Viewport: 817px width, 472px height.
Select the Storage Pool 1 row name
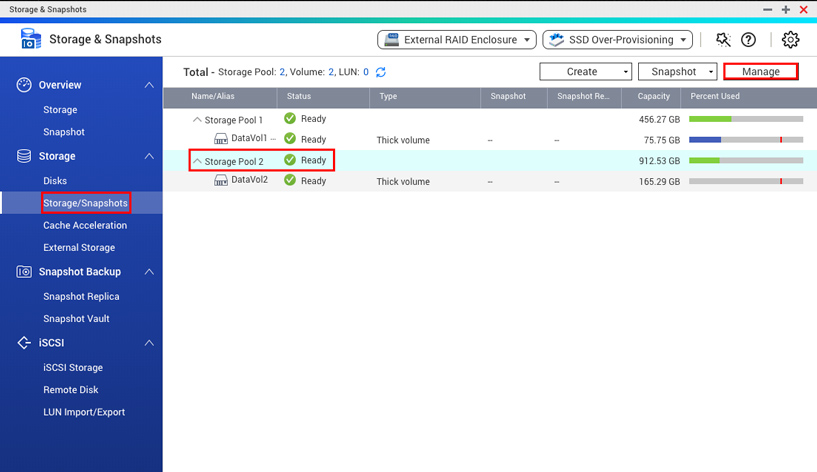tap(233, 120)
